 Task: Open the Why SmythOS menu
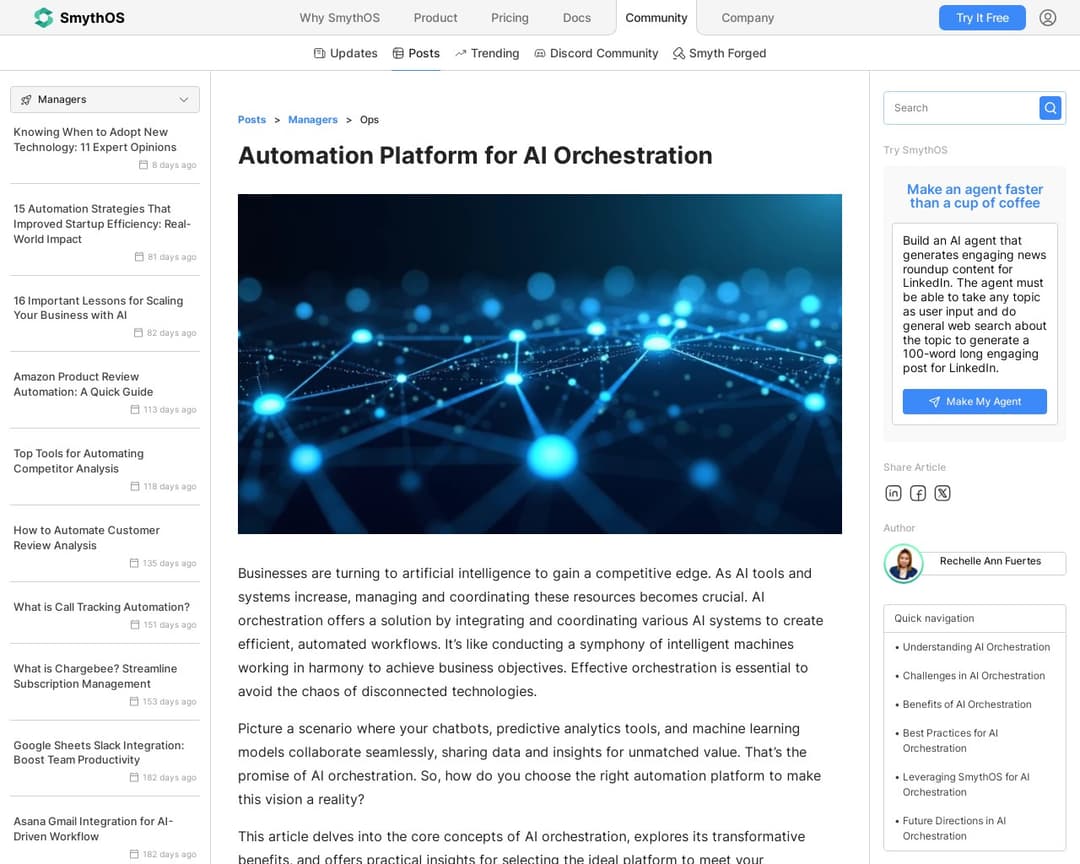(339, 18)
